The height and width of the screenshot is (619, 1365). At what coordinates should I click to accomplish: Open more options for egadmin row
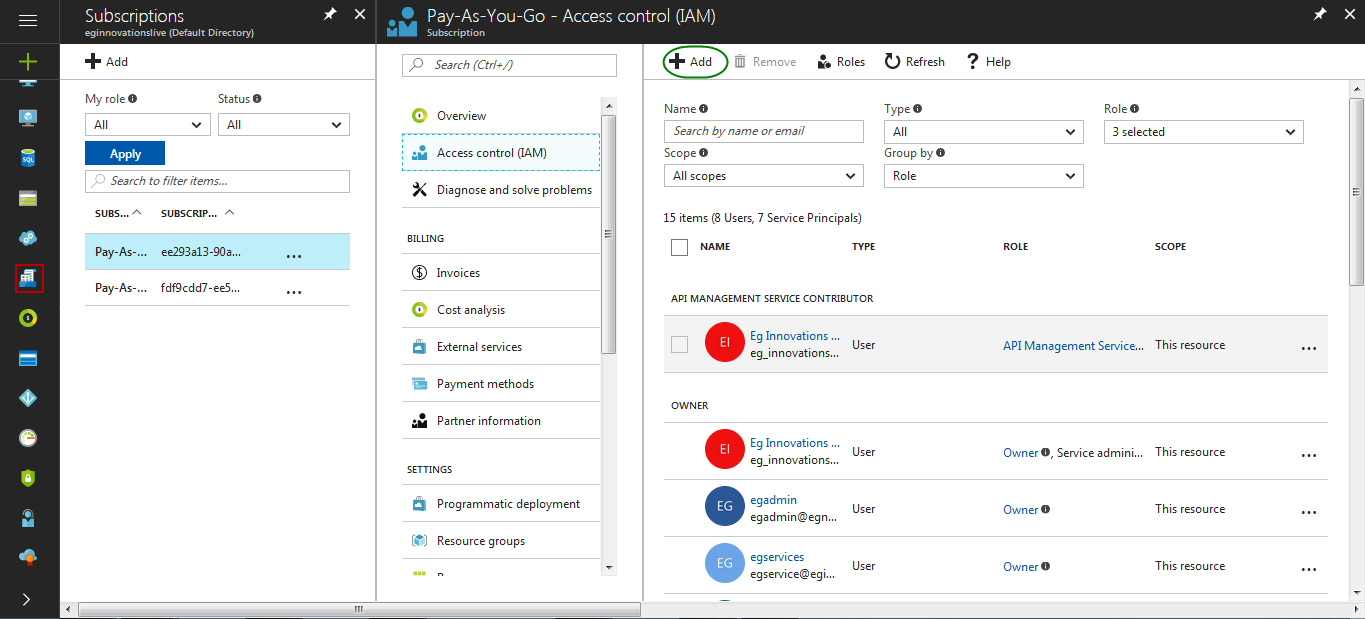1309,513
